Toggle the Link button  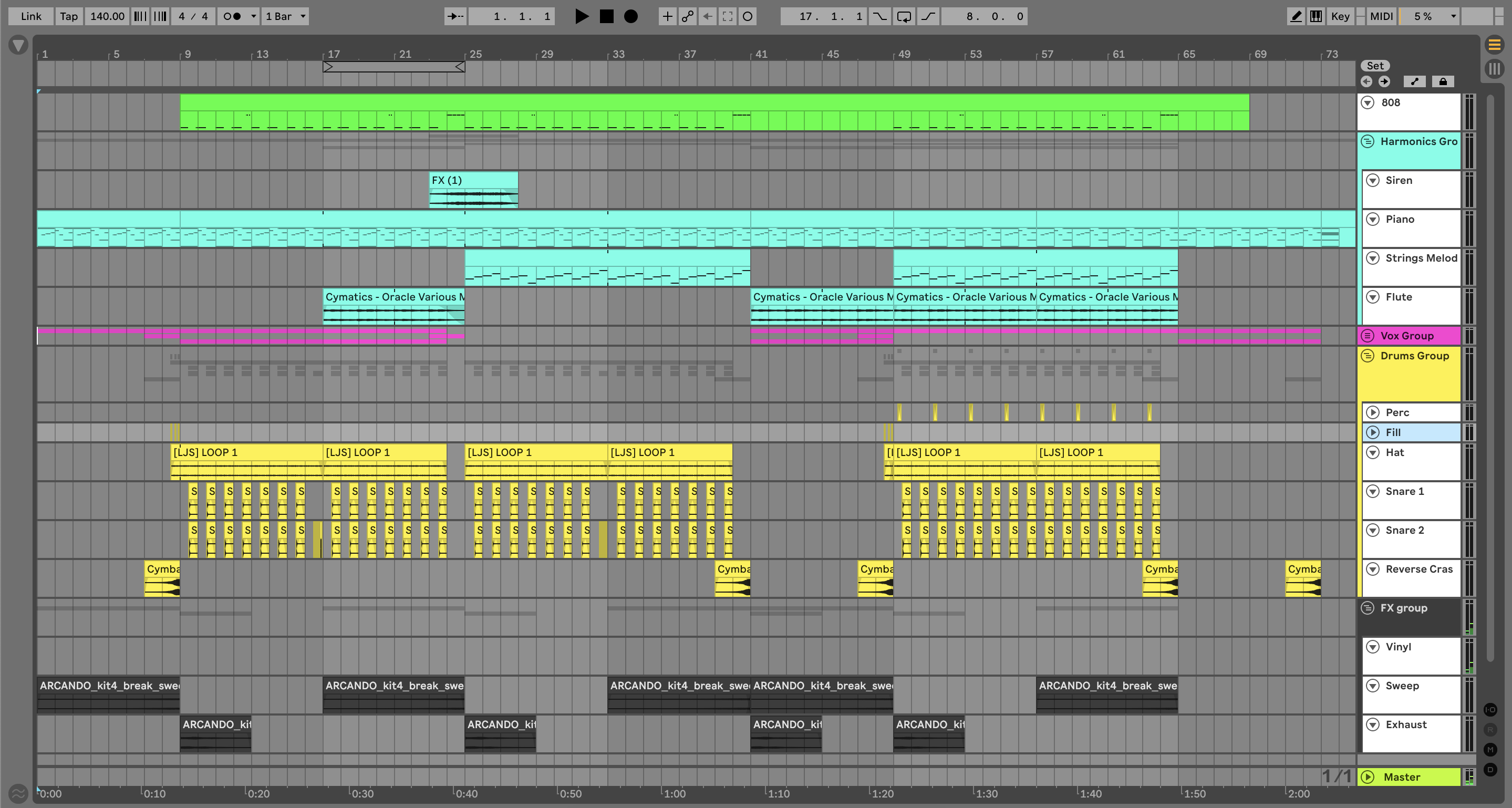click(x=31, y=16)
